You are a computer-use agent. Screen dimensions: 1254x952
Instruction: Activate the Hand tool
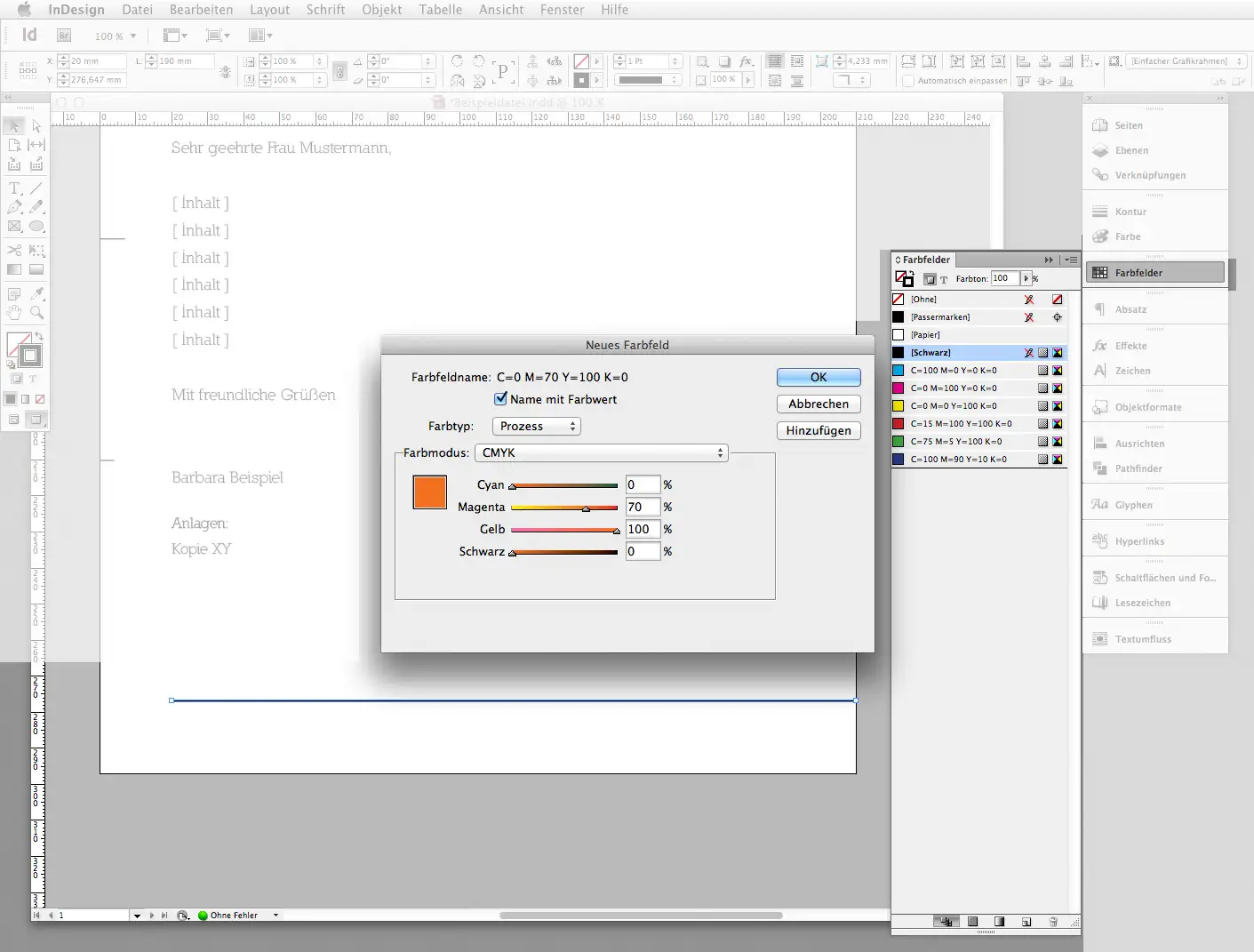click(x=13, y=312)
